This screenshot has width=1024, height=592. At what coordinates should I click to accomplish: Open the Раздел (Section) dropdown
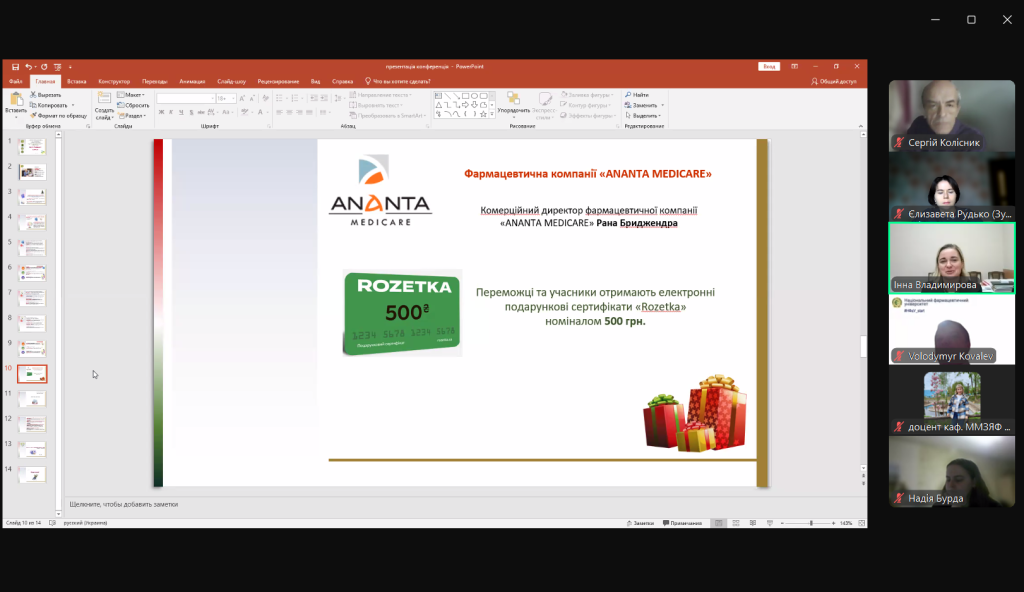tap(132, 116)
